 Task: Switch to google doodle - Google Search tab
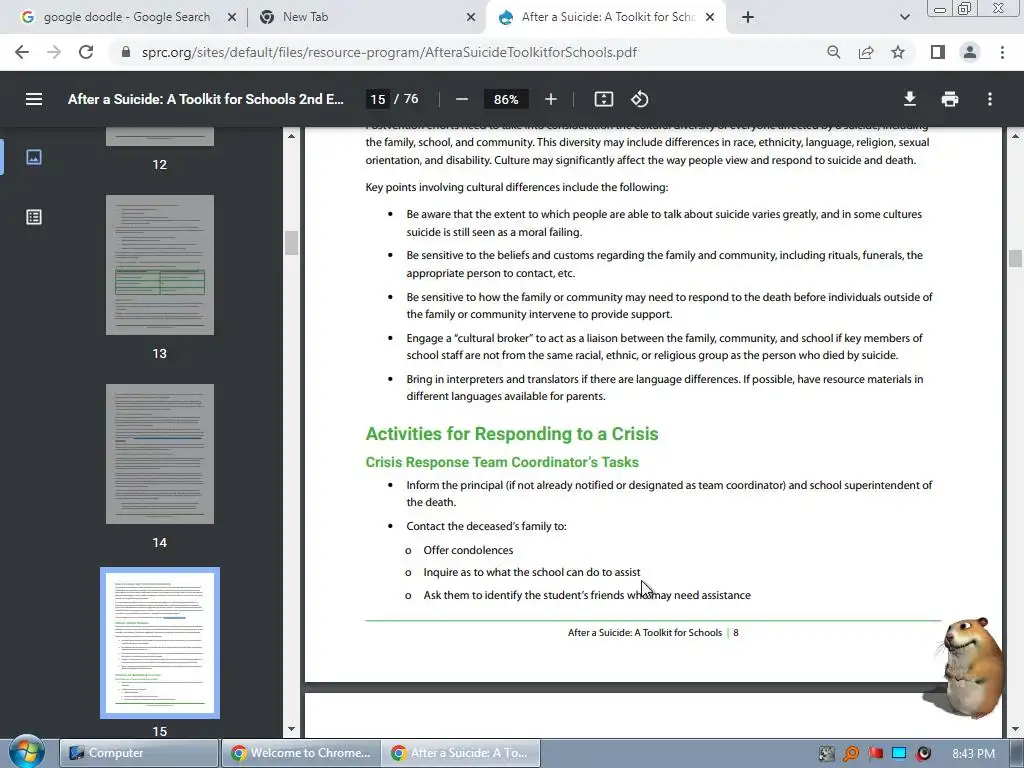coord(127,17)
